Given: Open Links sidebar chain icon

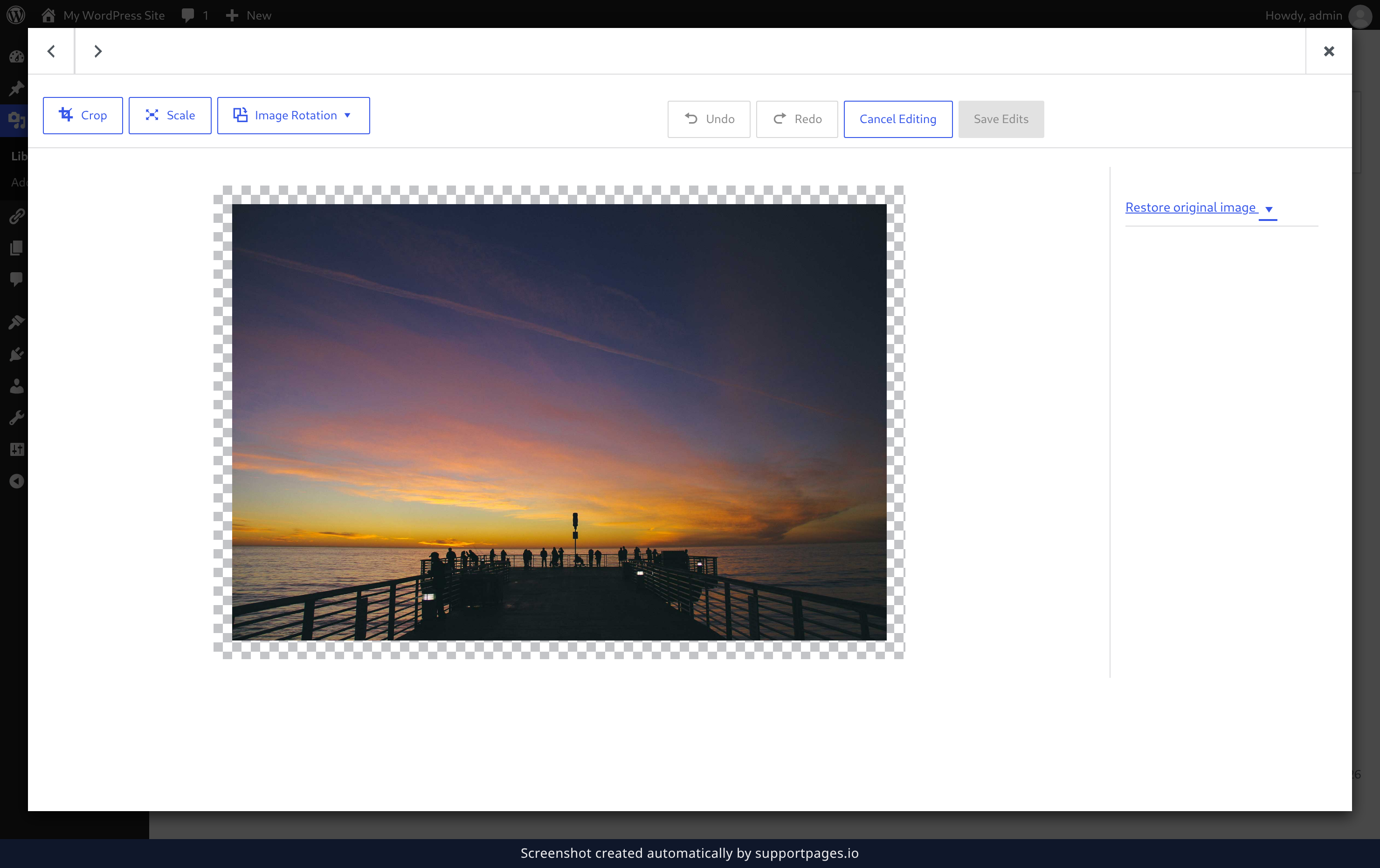Looking at the screenshot, I should pyautogui.click(x=17, y=216).
